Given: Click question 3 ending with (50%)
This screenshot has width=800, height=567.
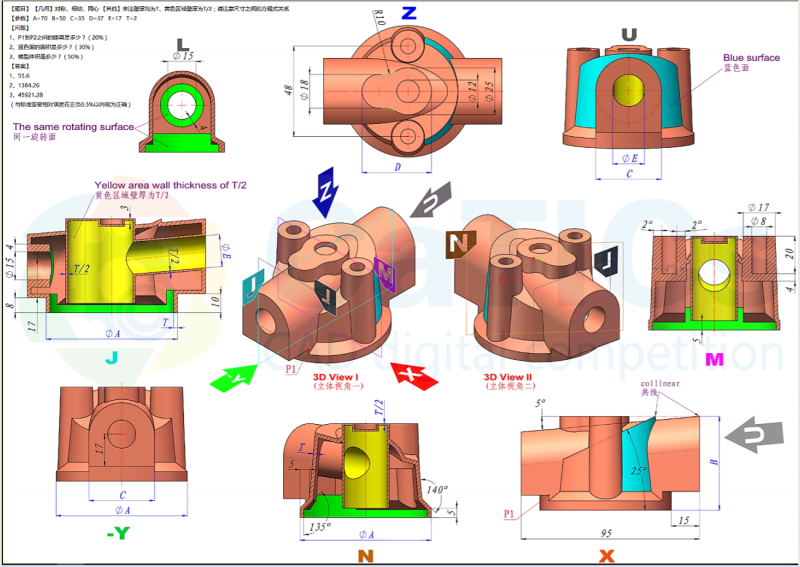Looking at the screenshot, I should [x=46, y=57].
